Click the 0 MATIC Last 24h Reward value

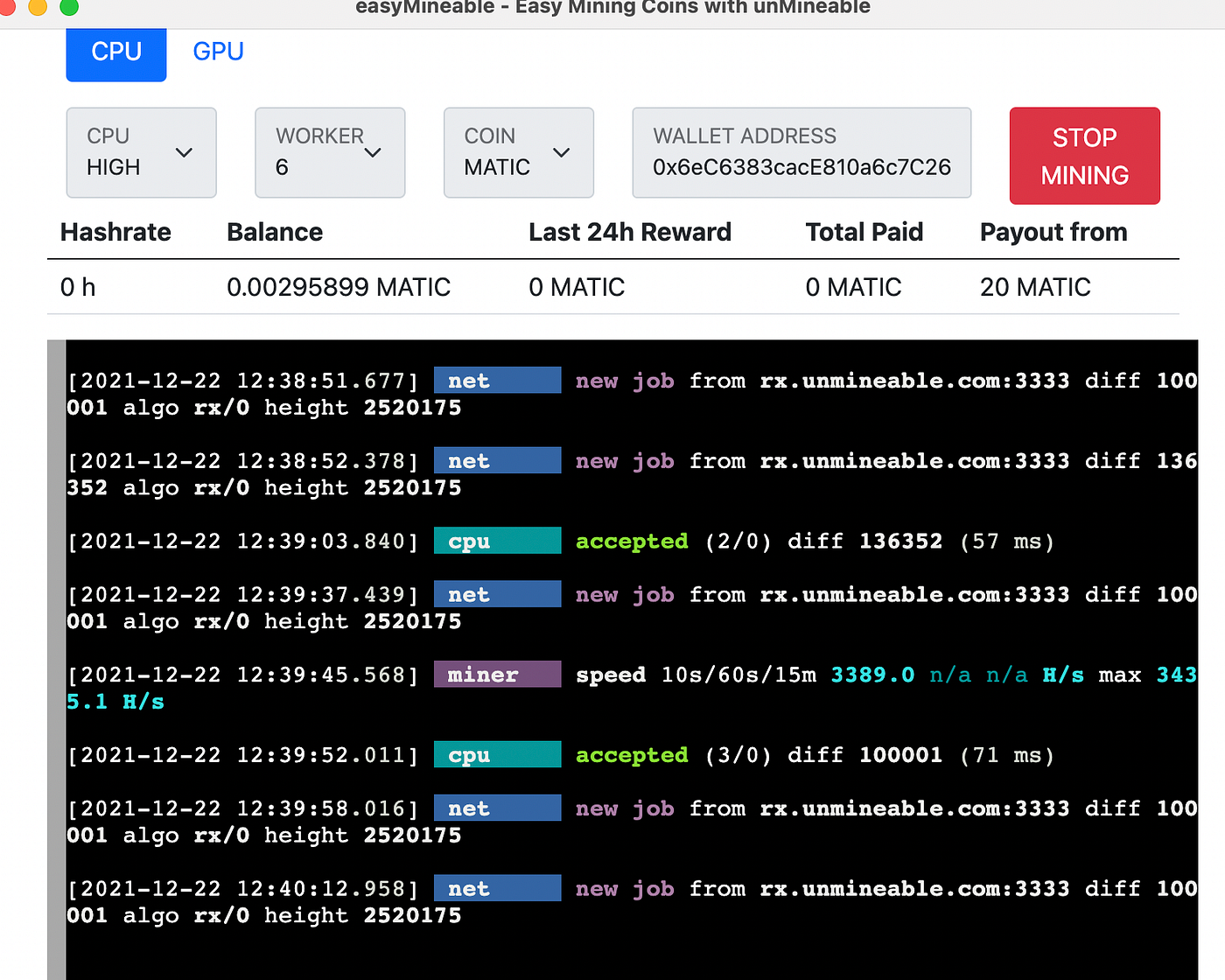coord(577,287)
